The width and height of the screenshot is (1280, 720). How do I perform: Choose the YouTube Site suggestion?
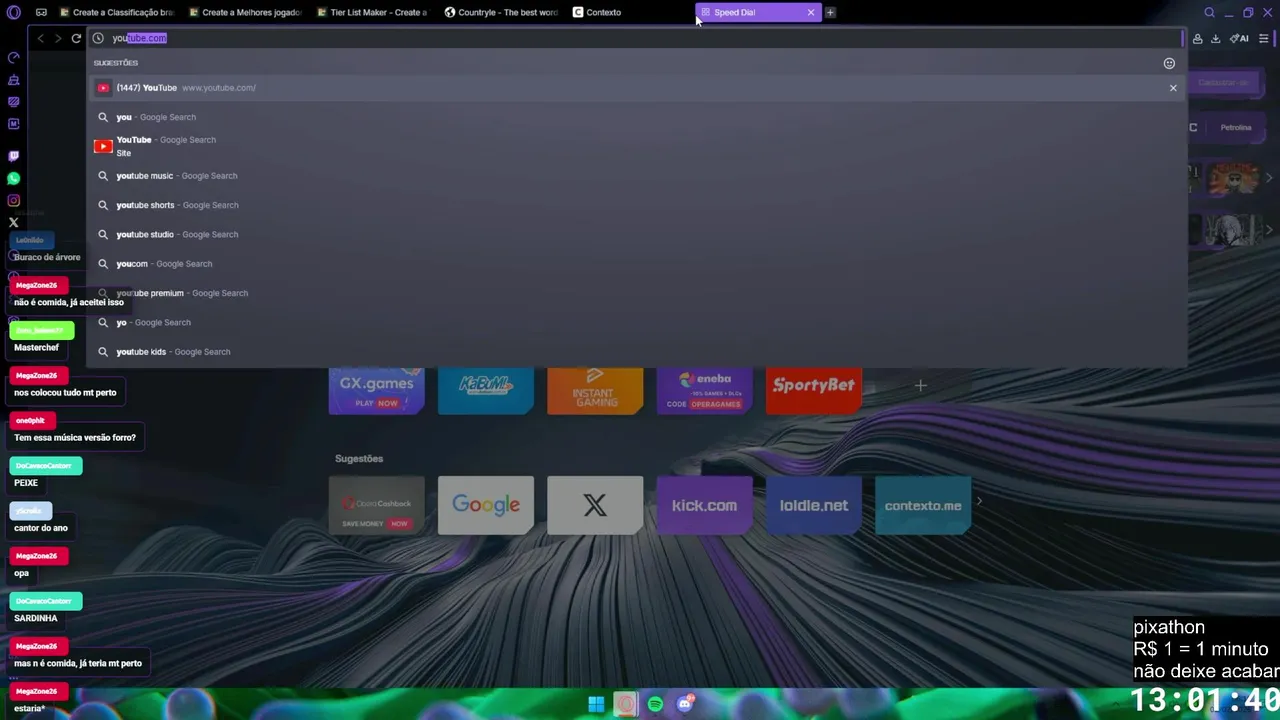636,146
